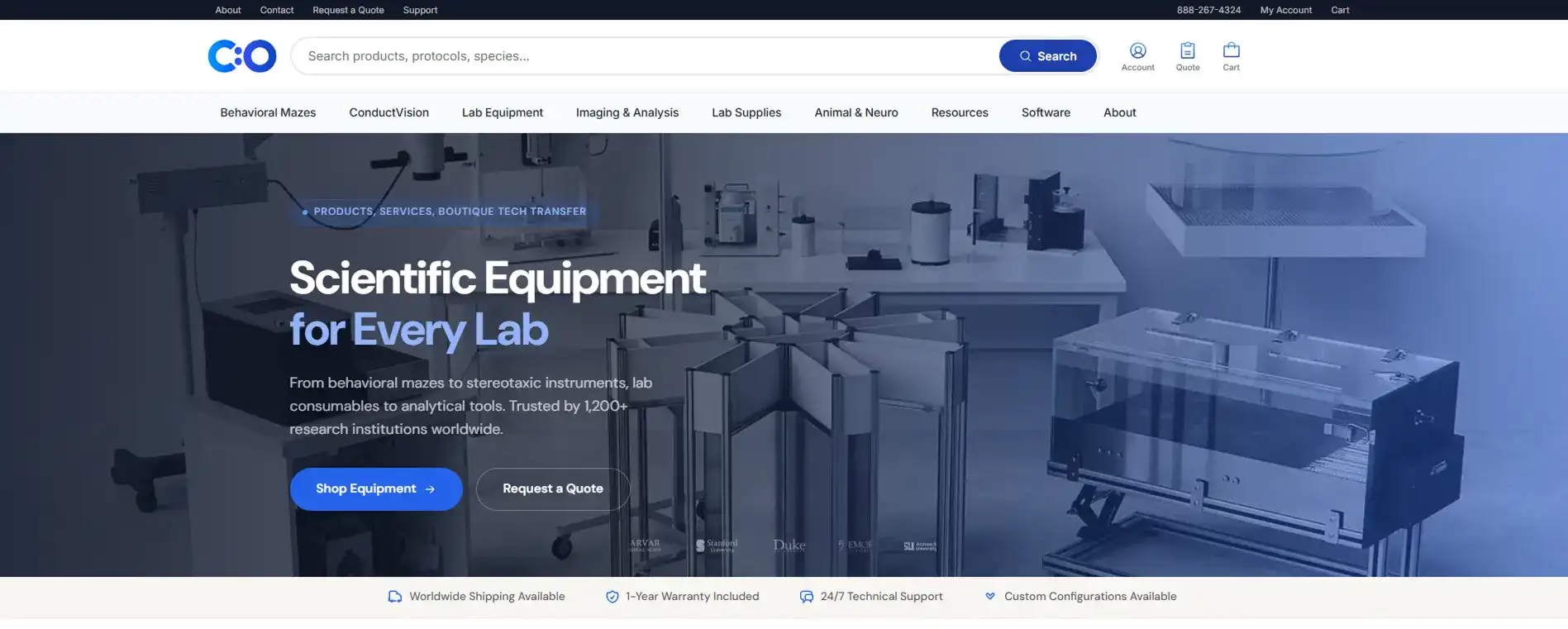This screenshot has width=1568, height=629.
Task: Expand the Resources navigation menu
Action: pos(960,112)
